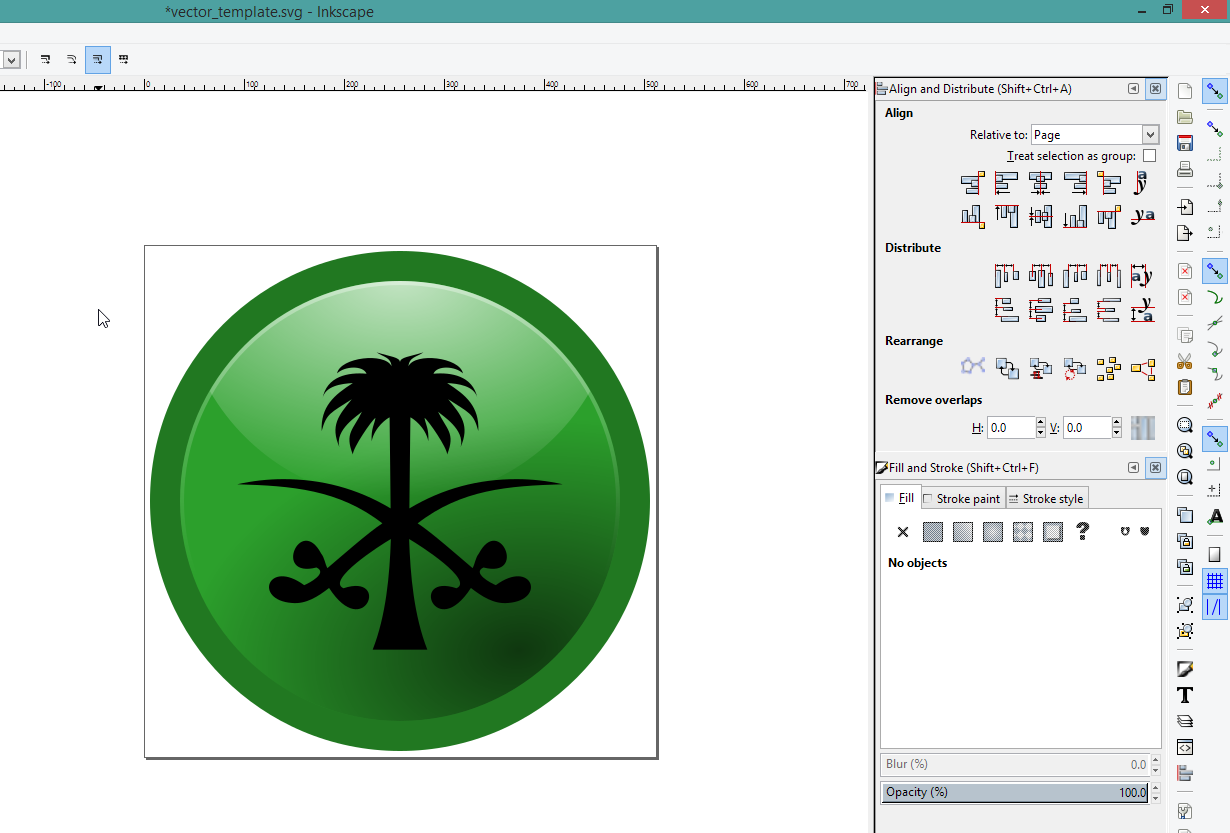1230x833 pixels.
Task: Click the Align right edges icon
Action: pos(1075,183)
